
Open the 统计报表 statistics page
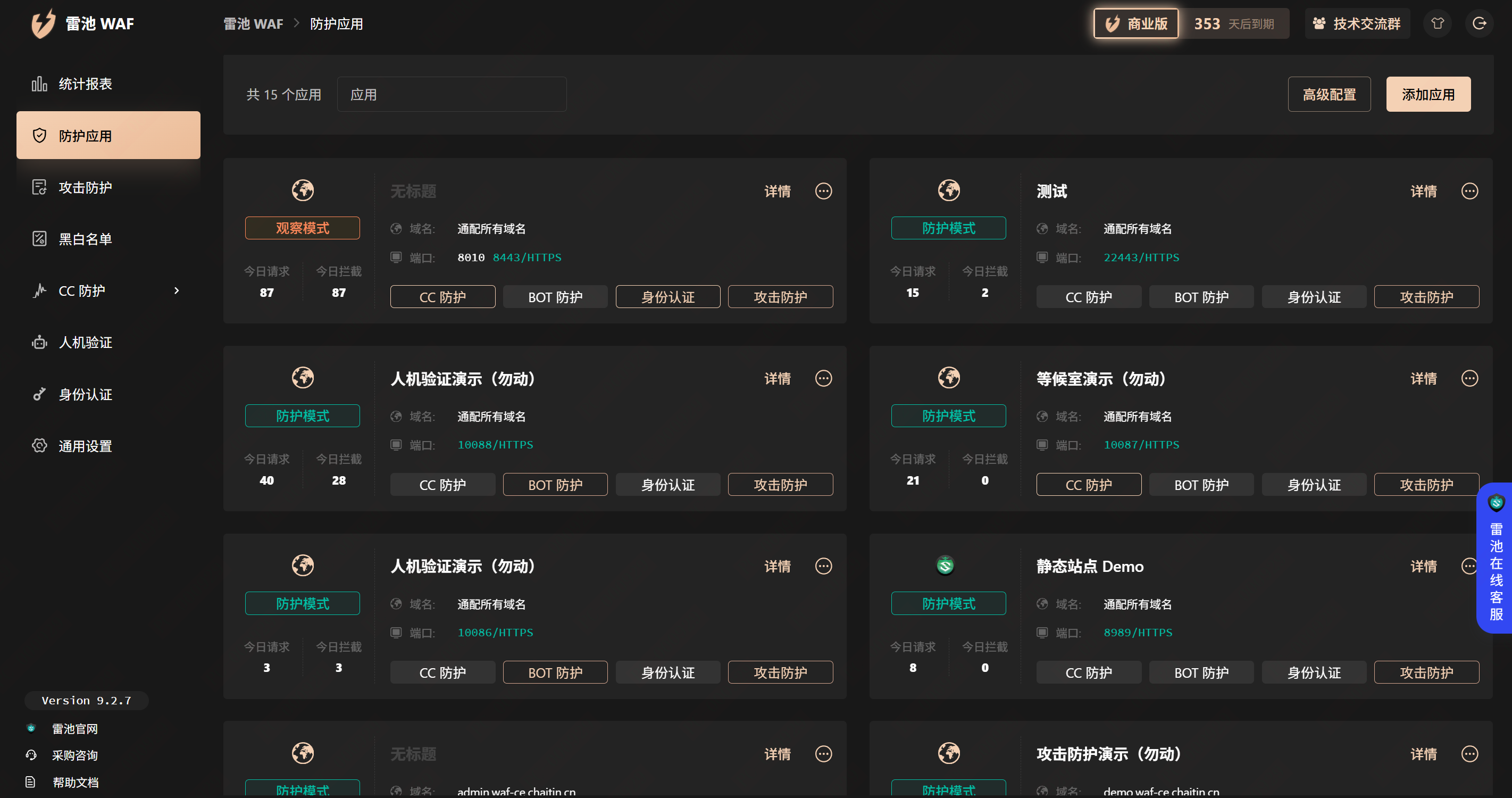coord(85,84)
